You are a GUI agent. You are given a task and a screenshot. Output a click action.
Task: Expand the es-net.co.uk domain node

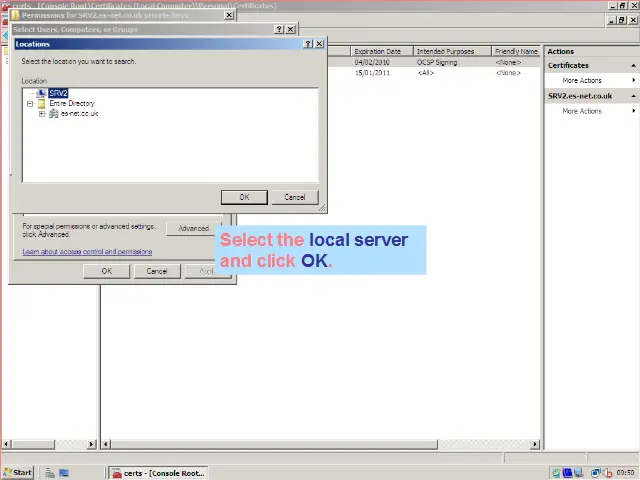point(41,113)
